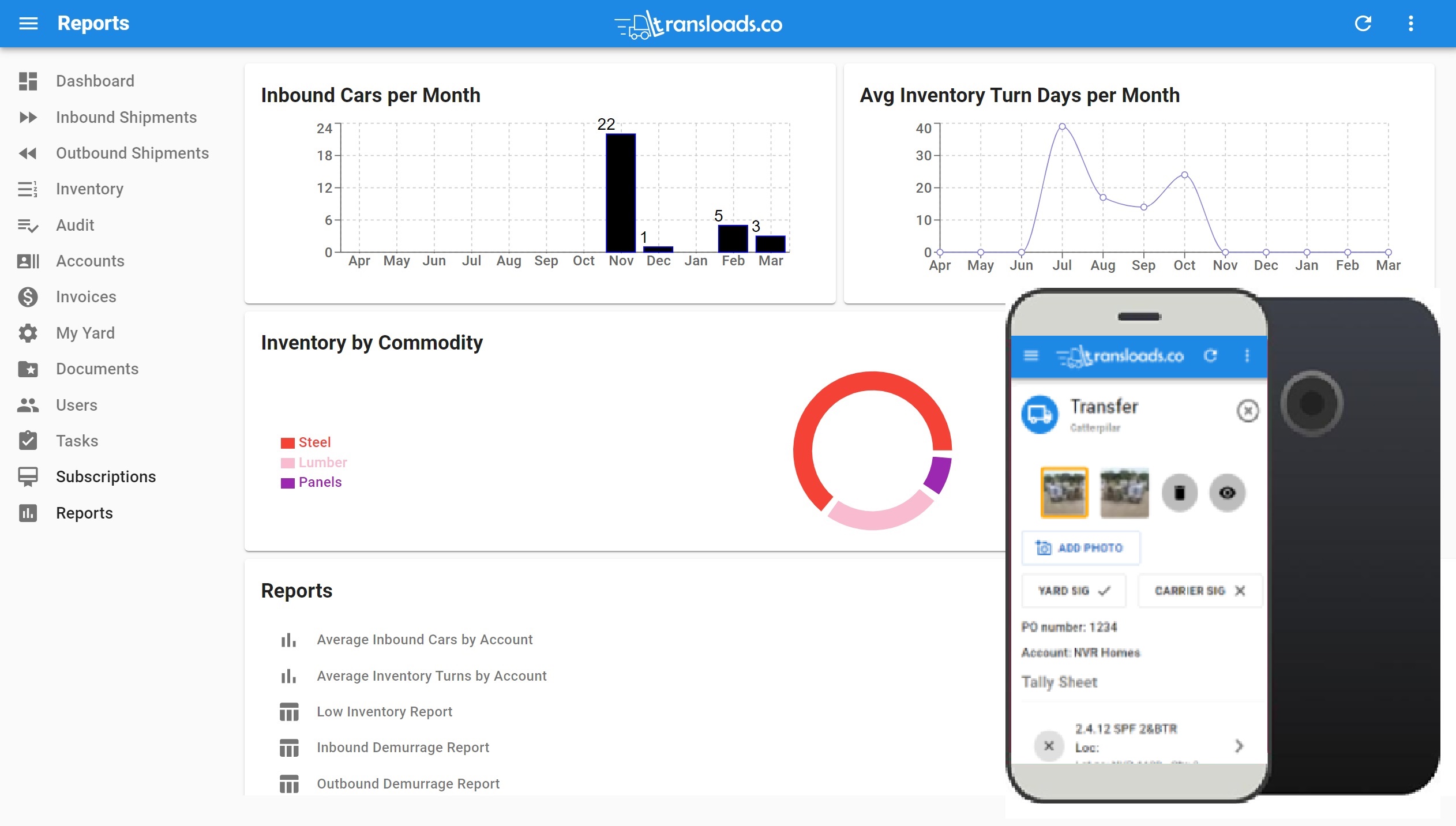Click the Documents starred folder icon
This screenshot has width=1456, height=826.
28,369
